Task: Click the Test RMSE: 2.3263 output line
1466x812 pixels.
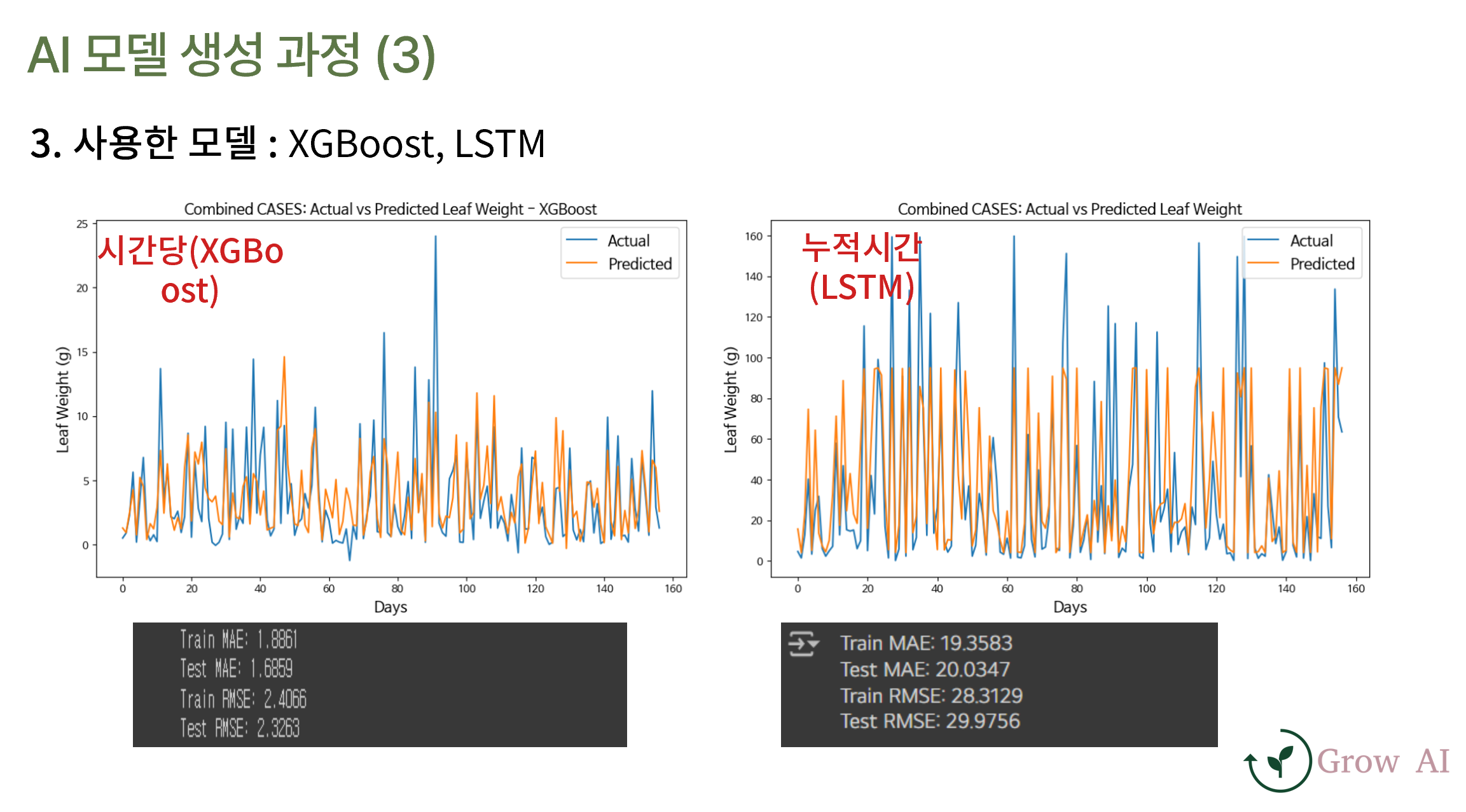Action: 240,728
